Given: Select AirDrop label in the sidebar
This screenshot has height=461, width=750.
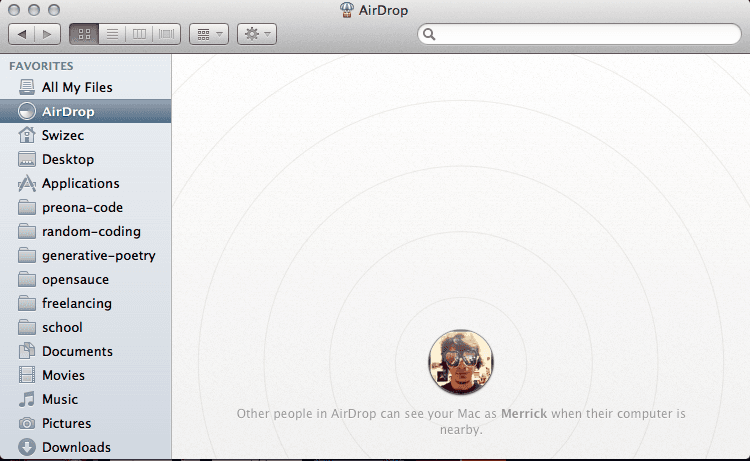Looking at the screenshot, I should (68, 111).
